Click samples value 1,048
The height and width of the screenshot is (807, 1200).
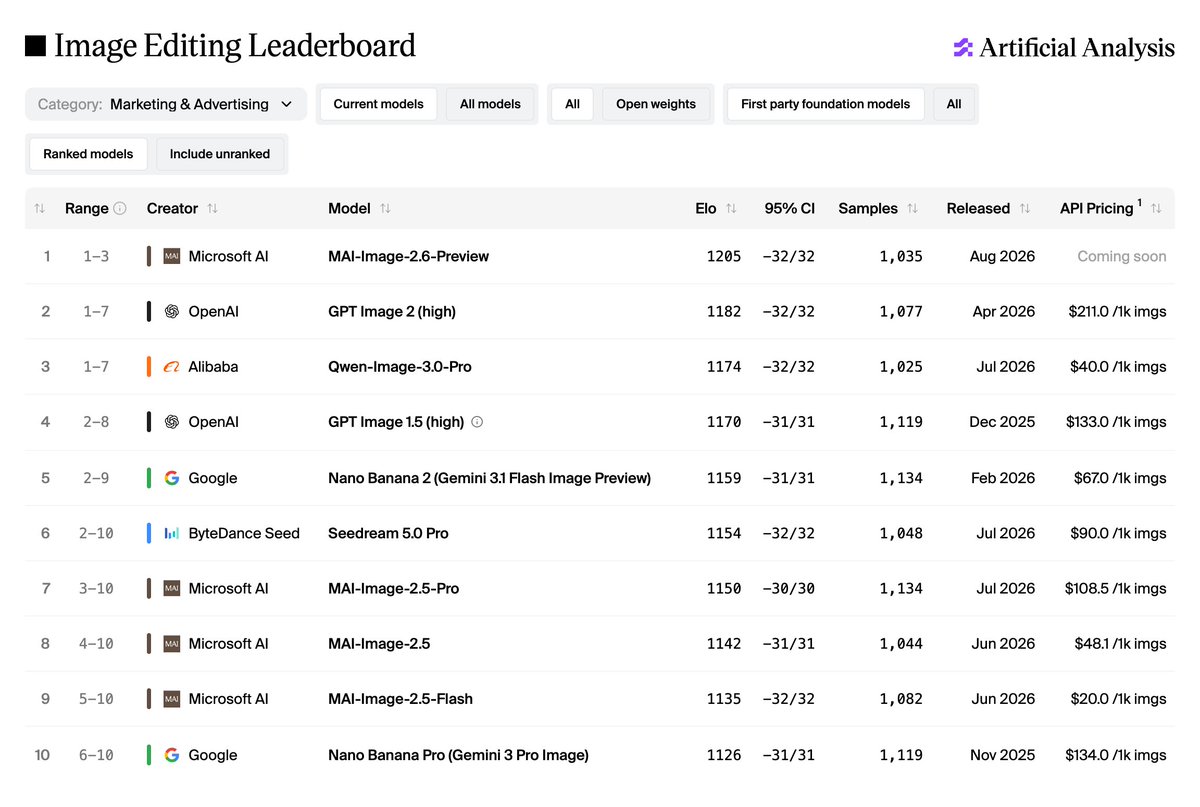coord(901,533)
